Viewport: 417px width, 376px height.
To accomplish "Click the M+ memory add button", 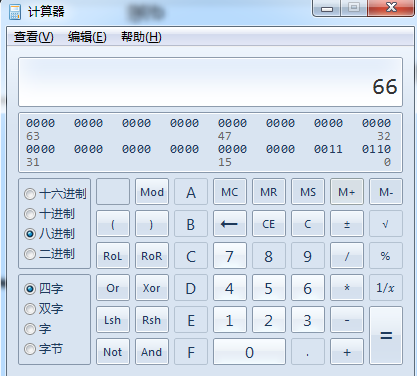I will pos(347,192).
